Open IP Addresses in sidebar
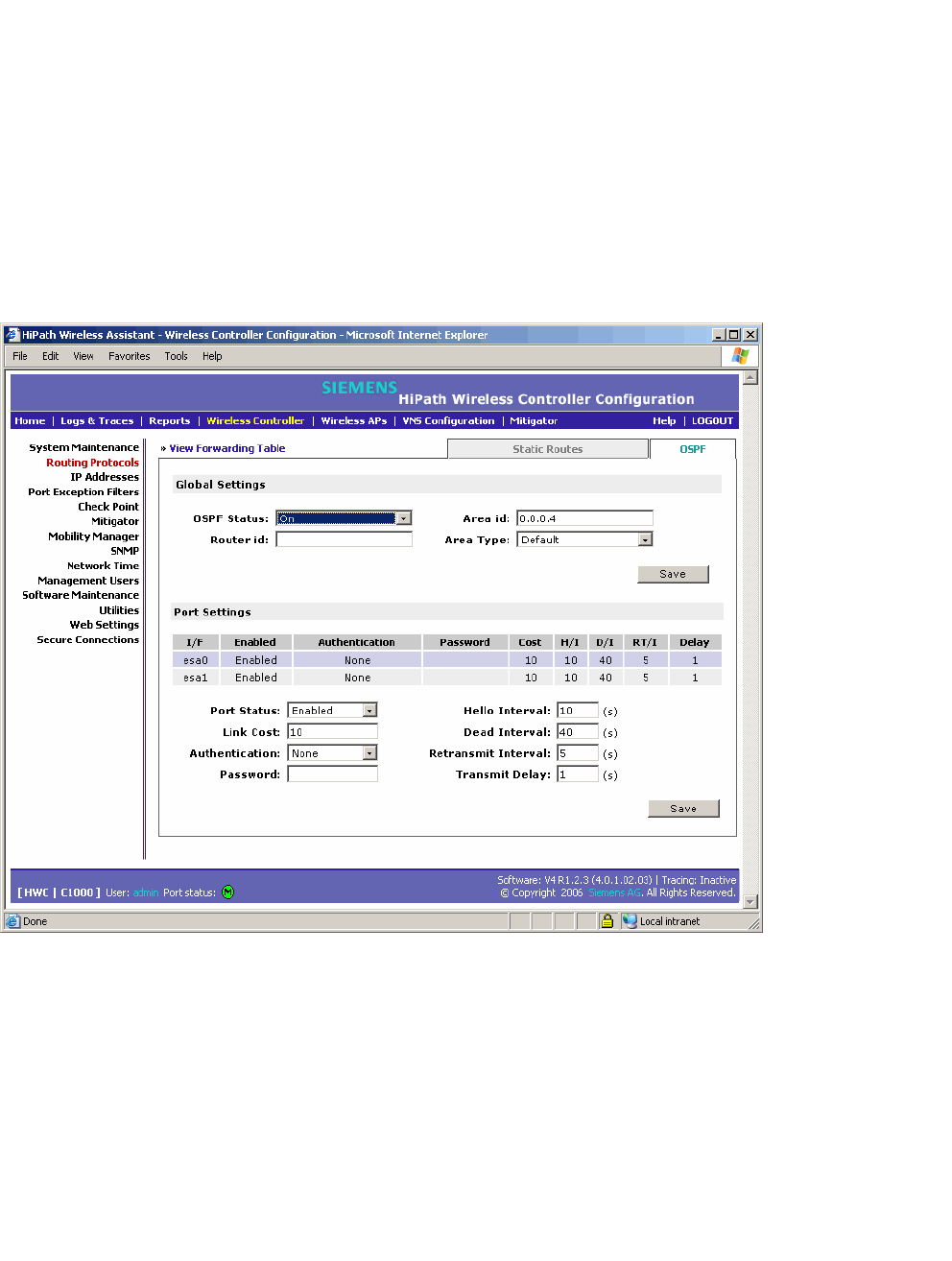Screen dimensions: 952x1261 pos(105,477)
